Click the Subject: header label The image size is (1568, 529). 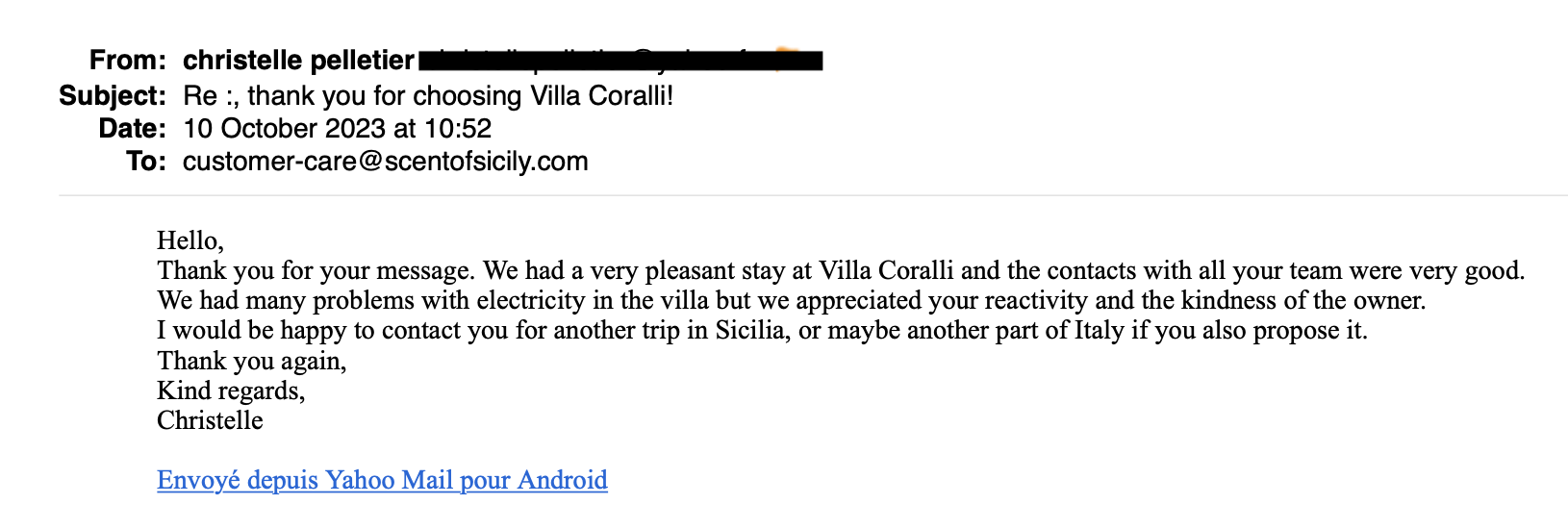point(113,96)
